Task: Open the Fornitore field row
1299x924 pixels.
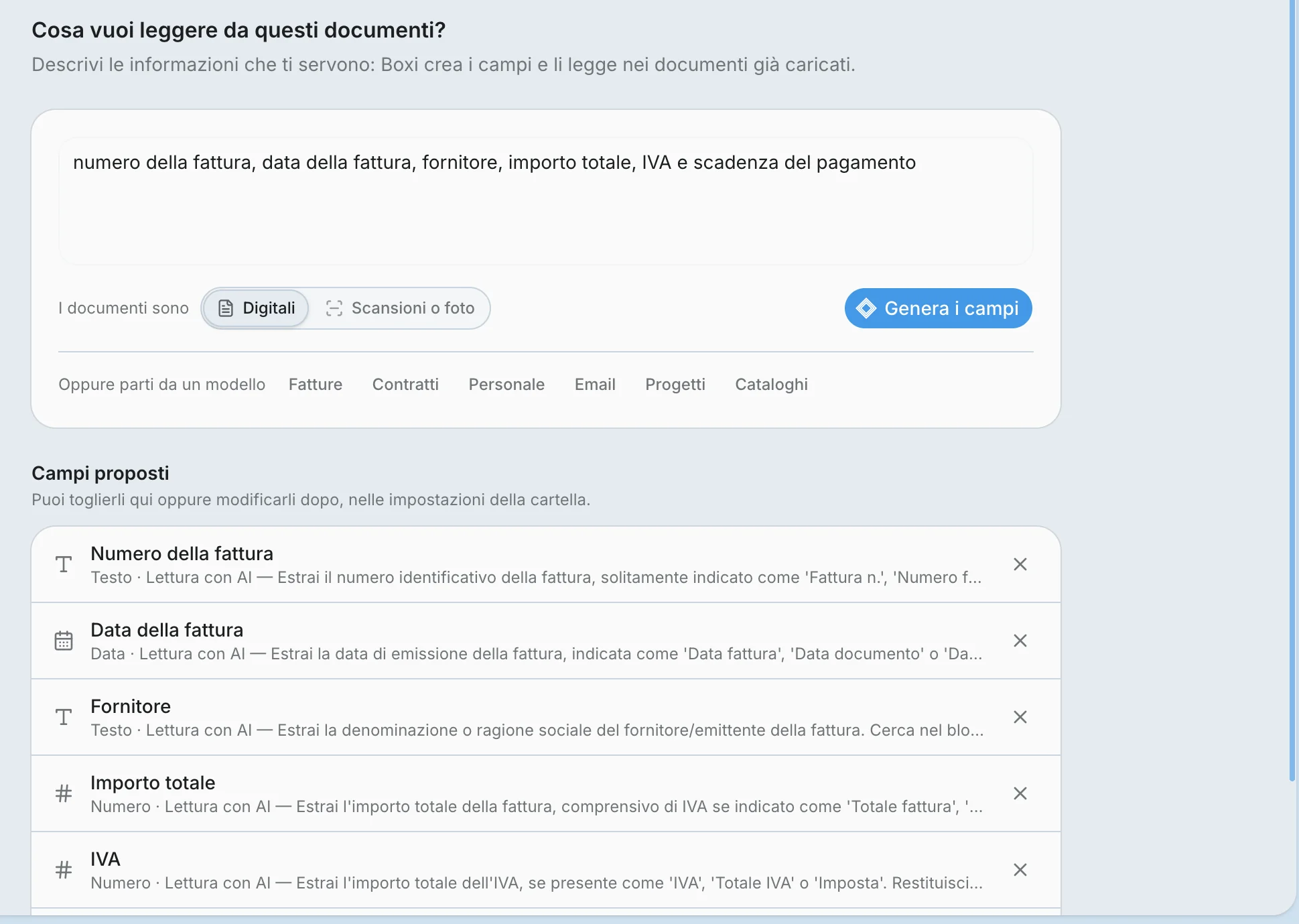Action: (x=545, y=717)
